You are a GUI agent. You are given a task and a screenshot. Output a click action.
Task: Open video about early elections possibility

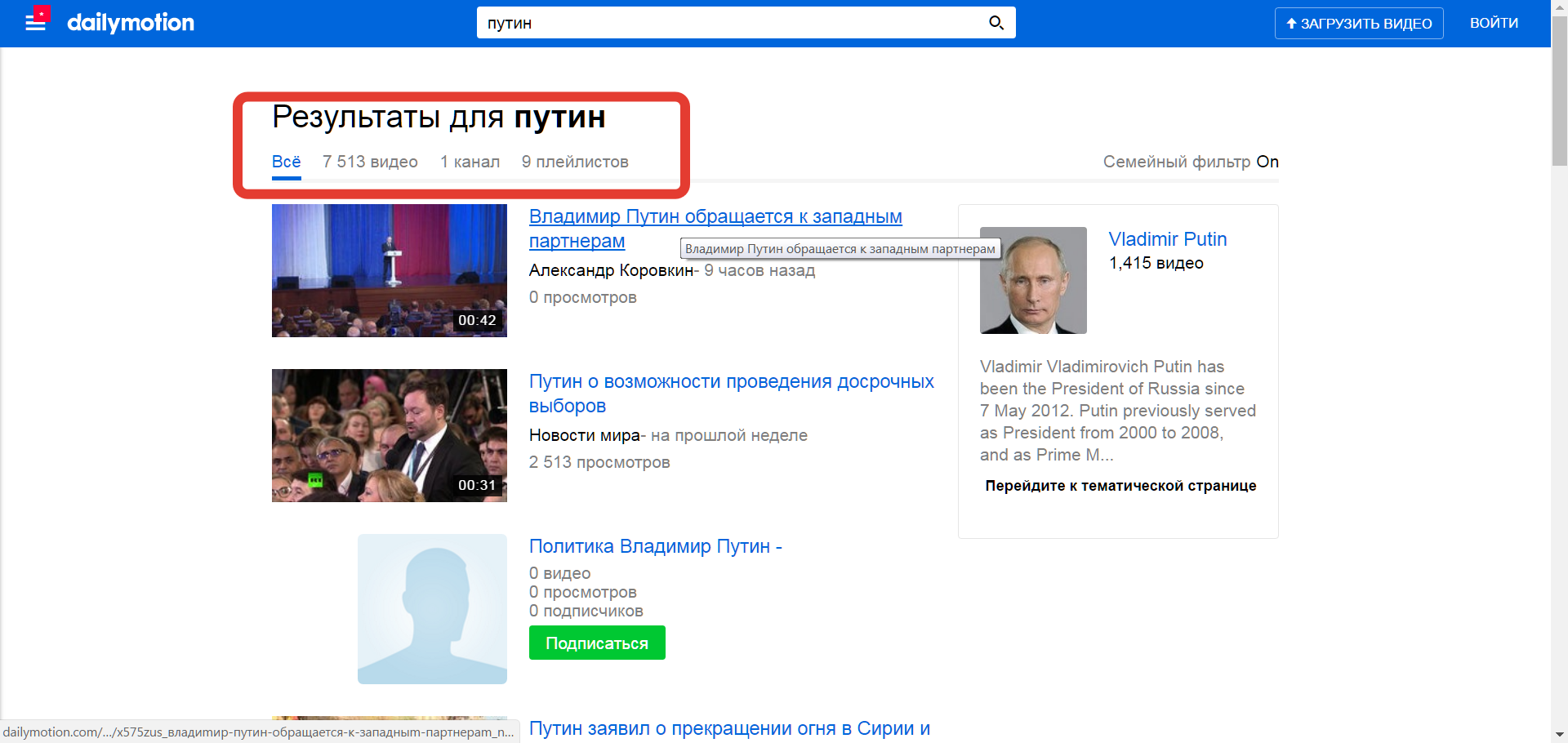(731, 382)
